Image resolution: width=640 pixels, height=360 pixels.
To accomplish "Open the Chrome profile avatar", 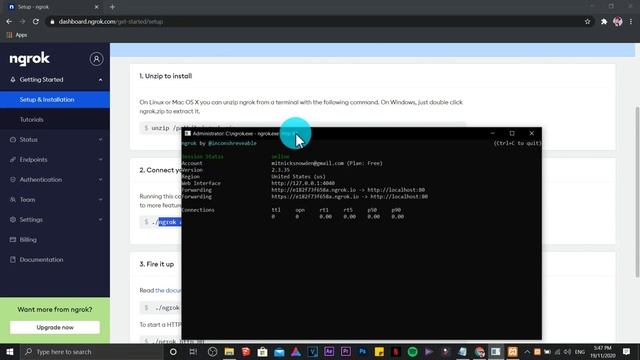I will (618, 22).
